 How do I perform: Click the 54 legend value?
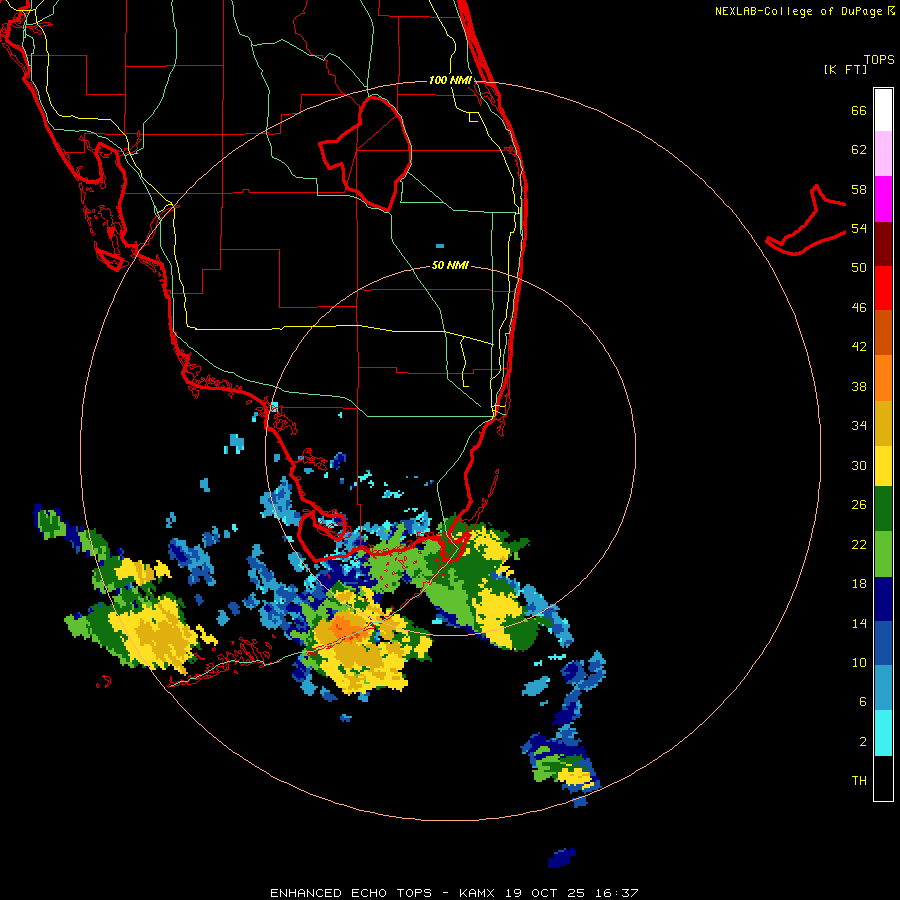coord(859,228)
